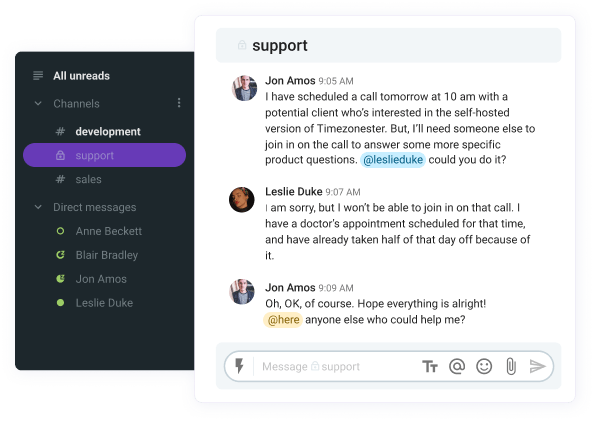Collapse the Direct messages section chevron

pos(38,207)
